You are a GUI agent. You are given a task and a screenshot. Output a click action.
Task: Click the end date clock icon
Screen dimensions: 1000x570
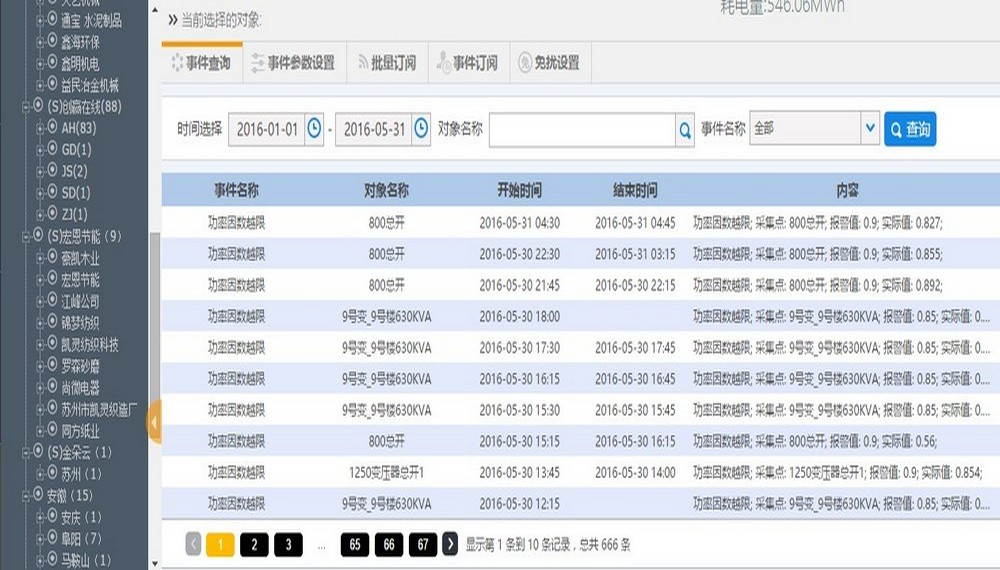coord(422,129)
